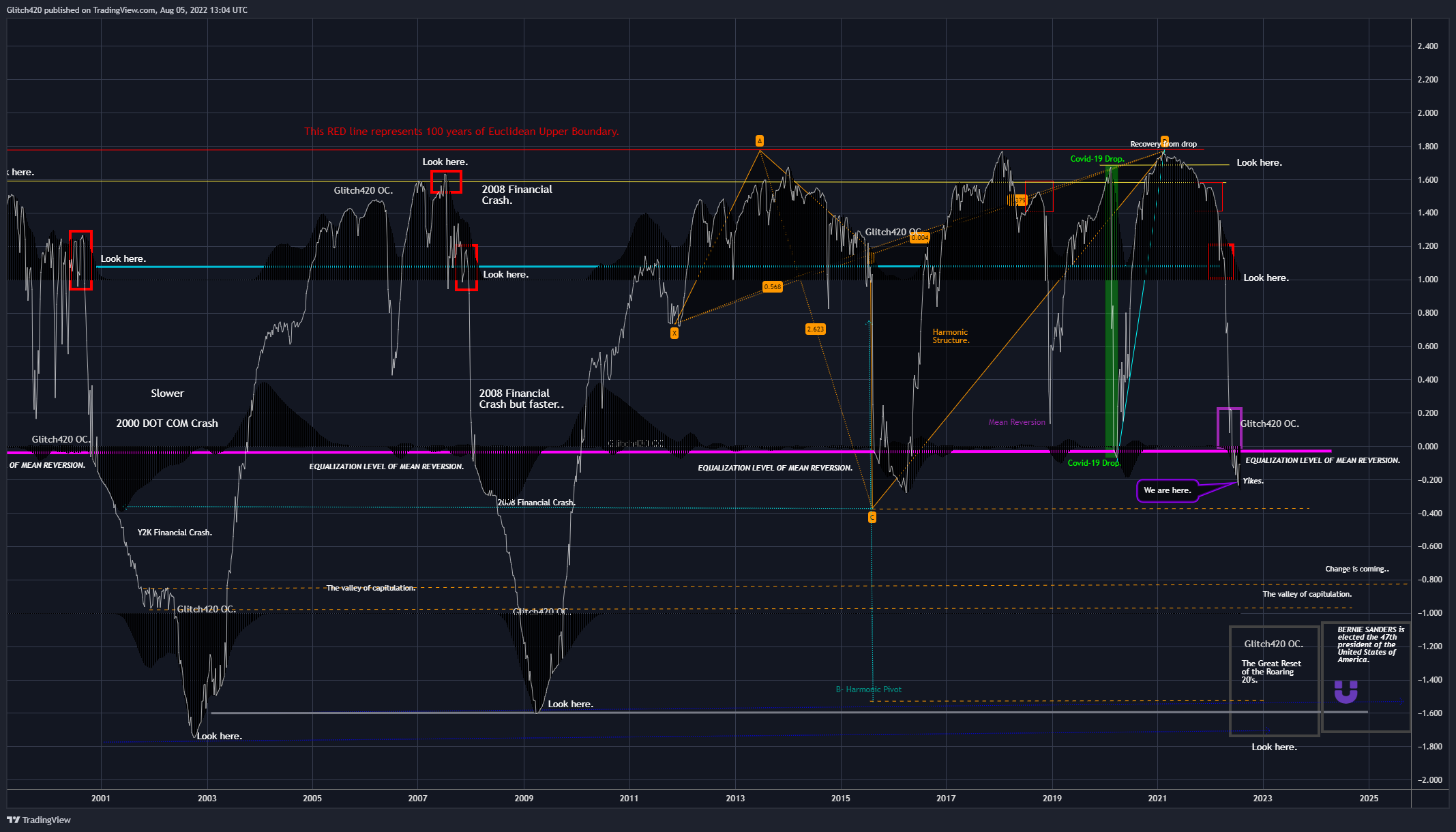
Task: Select harmonic pattern point X marker
Action: coord(674,333)
